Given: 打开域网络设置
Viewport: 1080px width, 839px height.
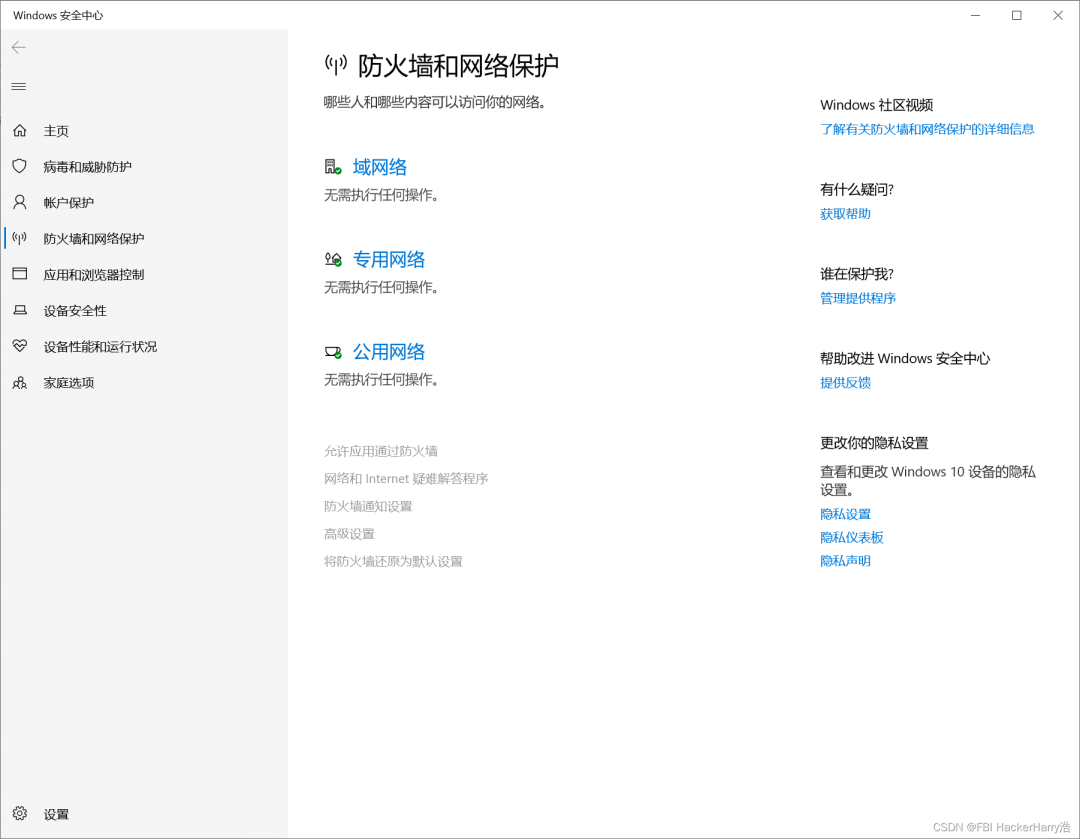Looking at the screenshot, I should [x=380, y=166].
